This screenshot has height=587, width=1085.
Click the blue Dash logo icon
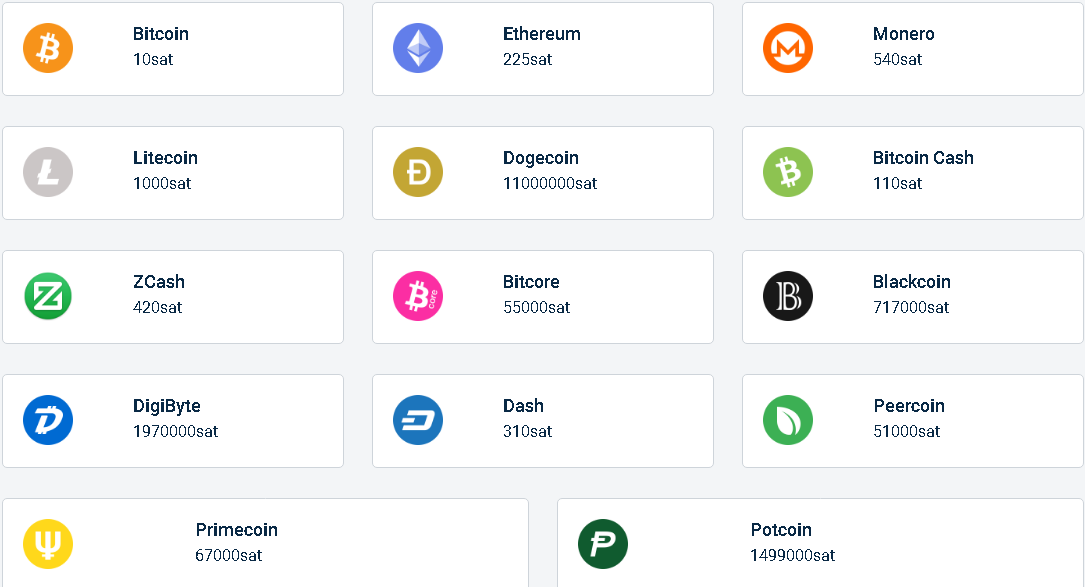(x=418, y=420)
